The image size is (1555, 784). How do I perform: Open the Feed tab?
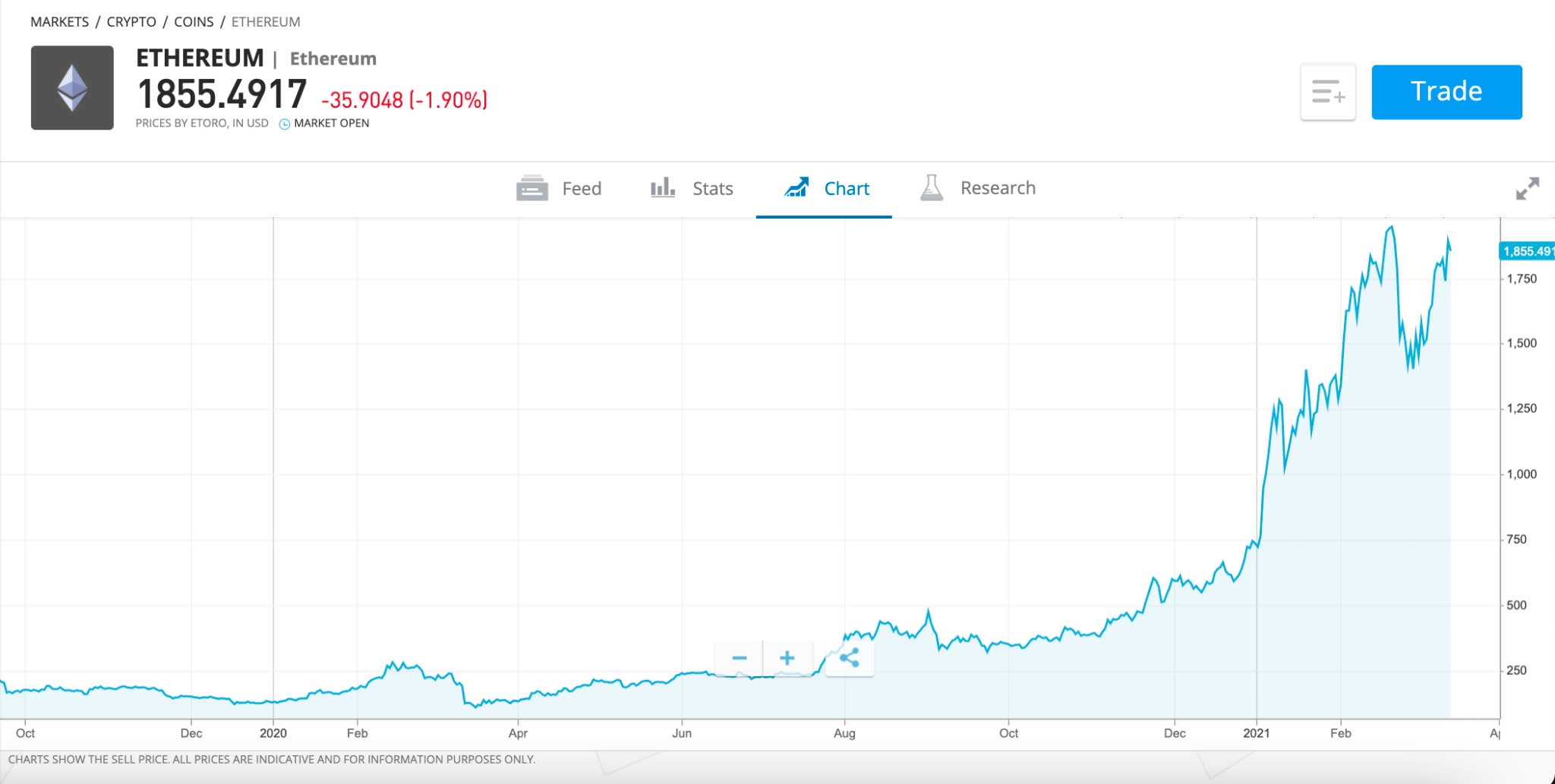[559, 188]
